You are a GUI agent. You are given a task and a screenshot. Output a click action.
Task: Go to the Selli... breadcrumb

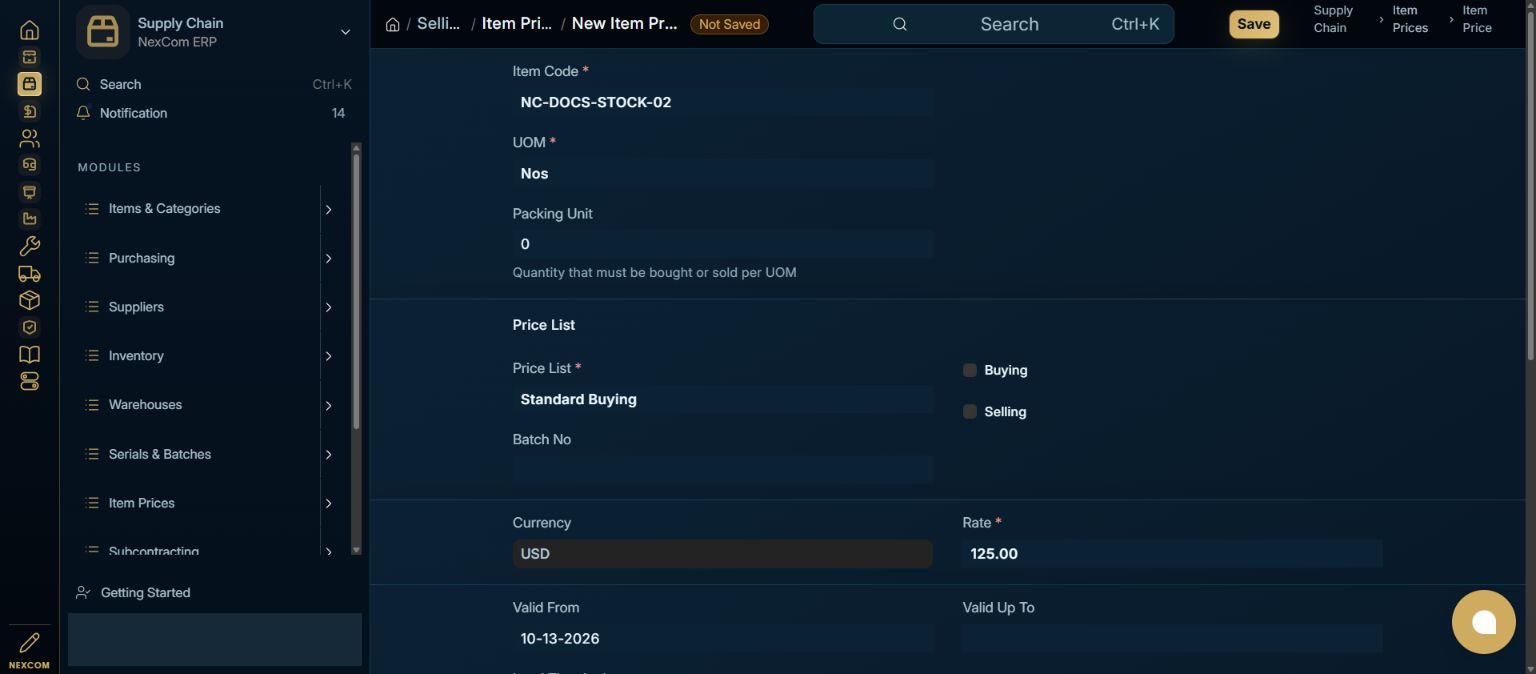click(x=439, y=23)
